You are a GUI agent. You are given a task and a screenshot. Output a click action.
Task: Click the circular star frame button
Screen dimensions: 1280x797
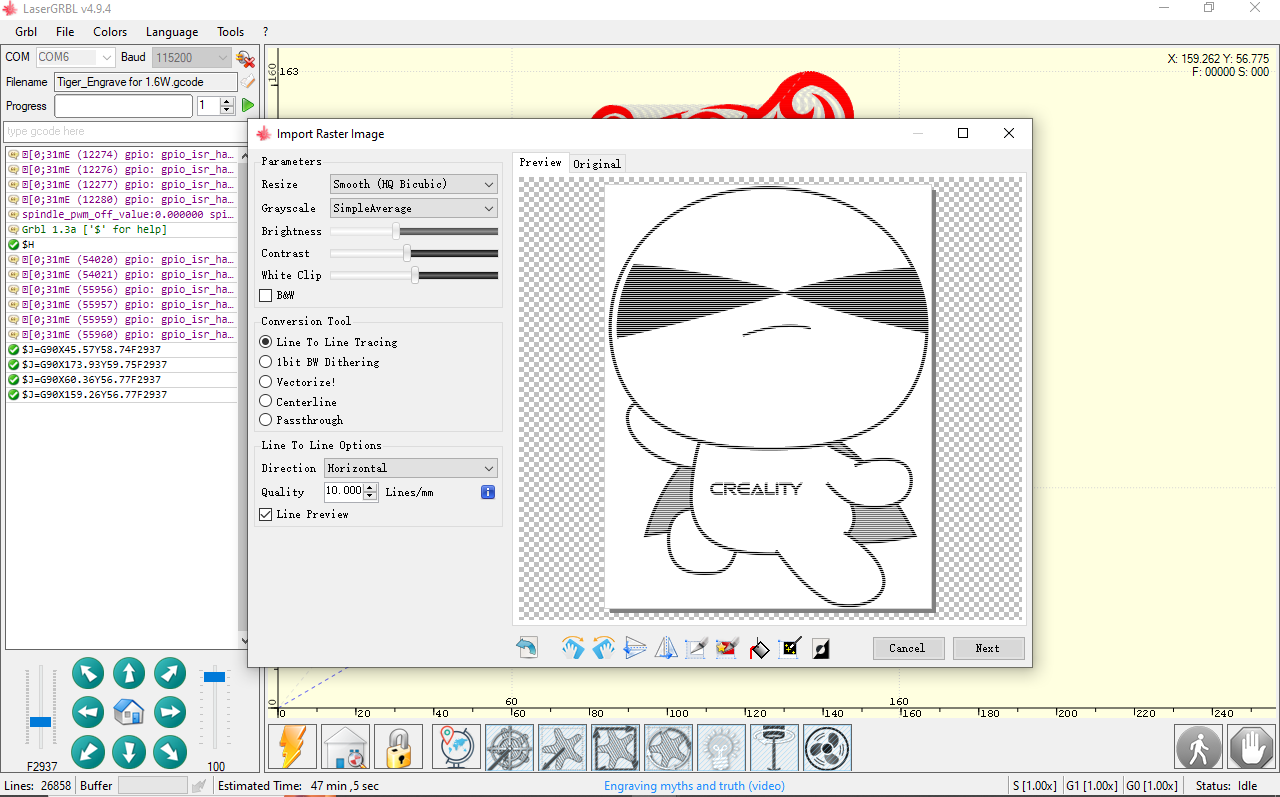point(668,747)
